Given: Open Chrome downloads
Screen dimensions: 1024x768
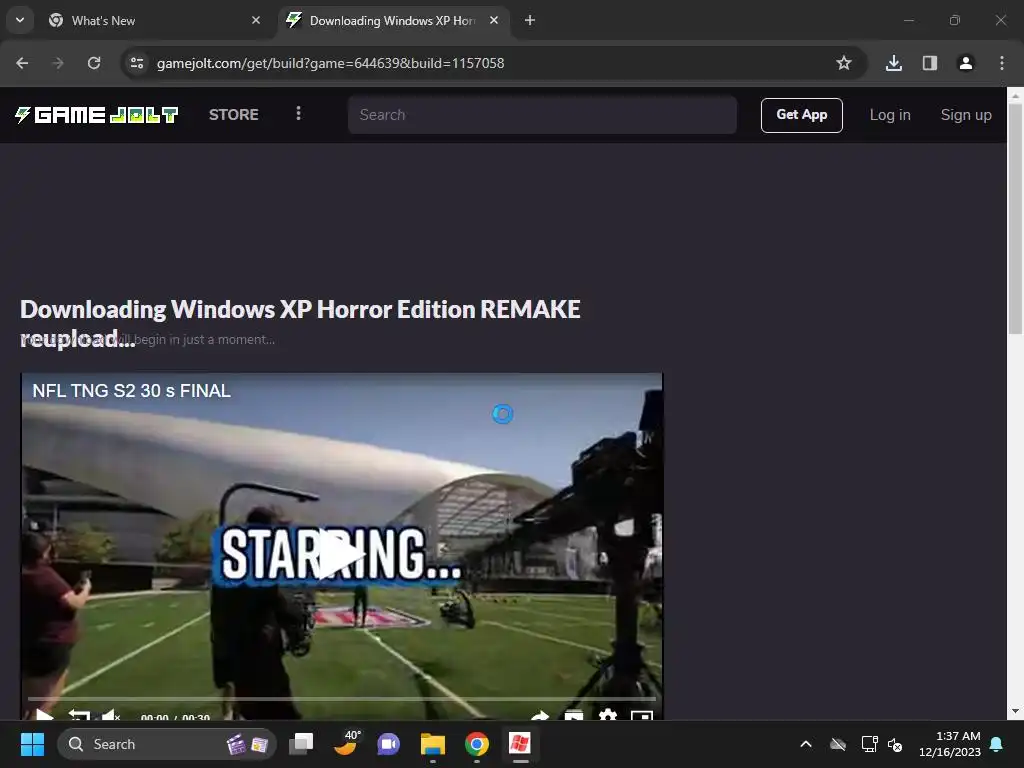Looking at the screenshot, I should [893, 63].
